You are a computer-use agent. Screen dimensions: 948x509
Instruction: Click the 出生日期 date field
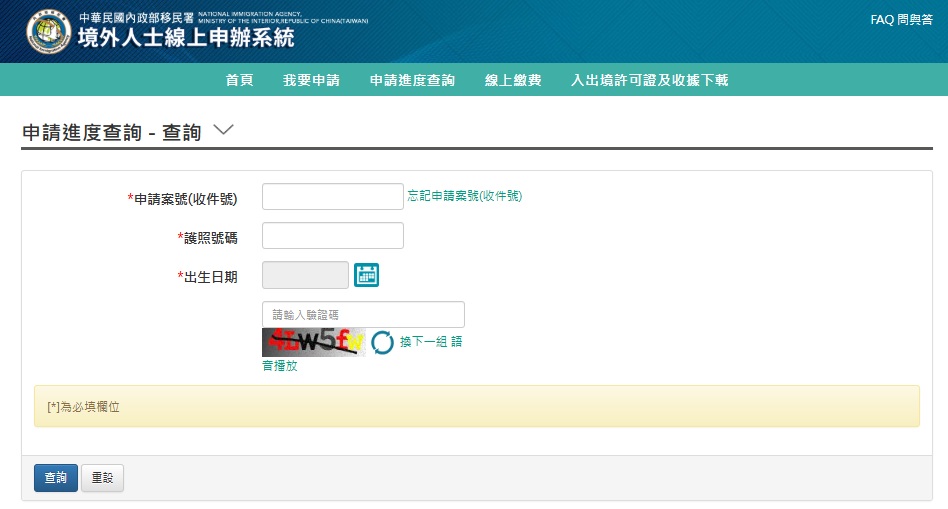[x=305, y=275]
